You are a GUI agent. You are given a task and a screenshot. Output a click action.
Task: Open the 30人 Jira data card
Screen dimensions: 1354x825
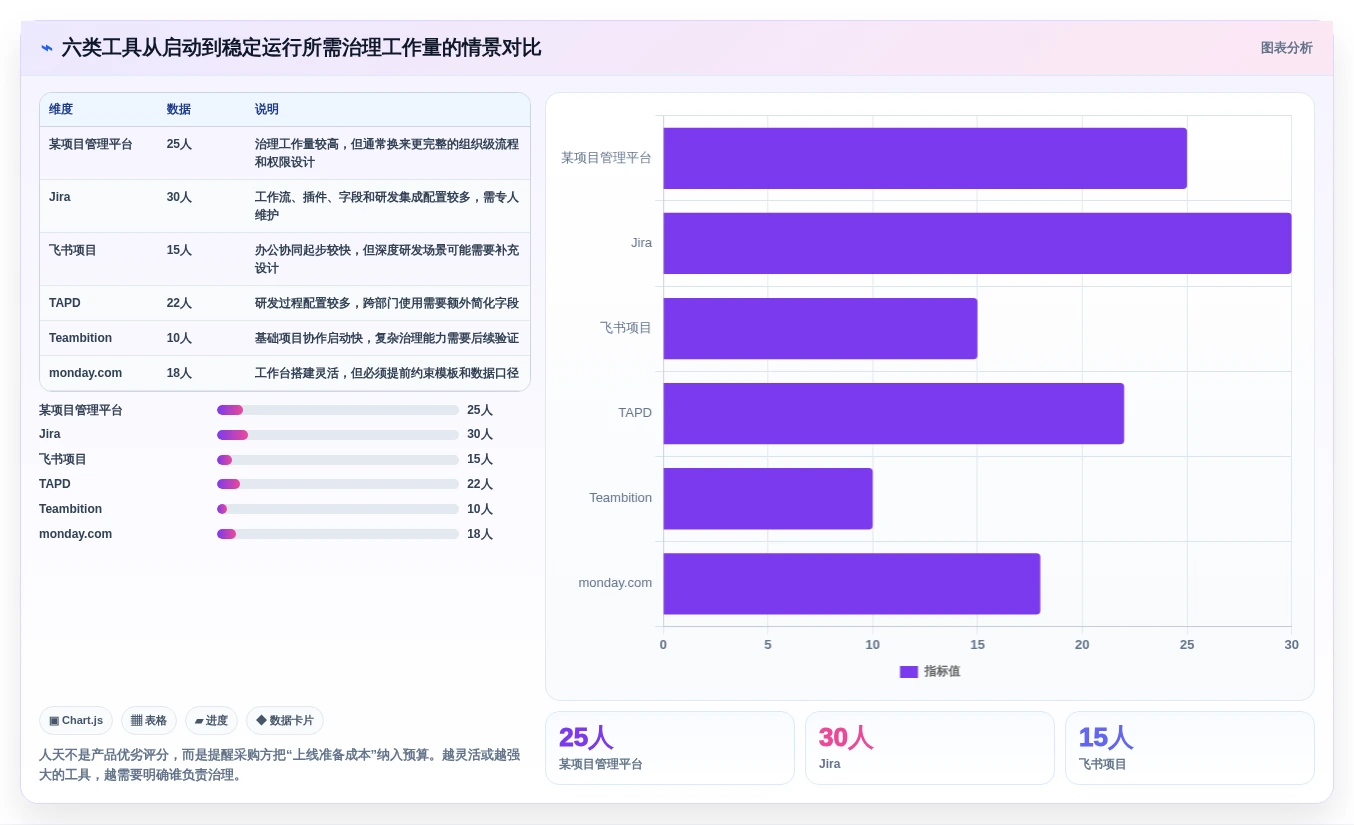pyautogui.click(x=930, y=748)
